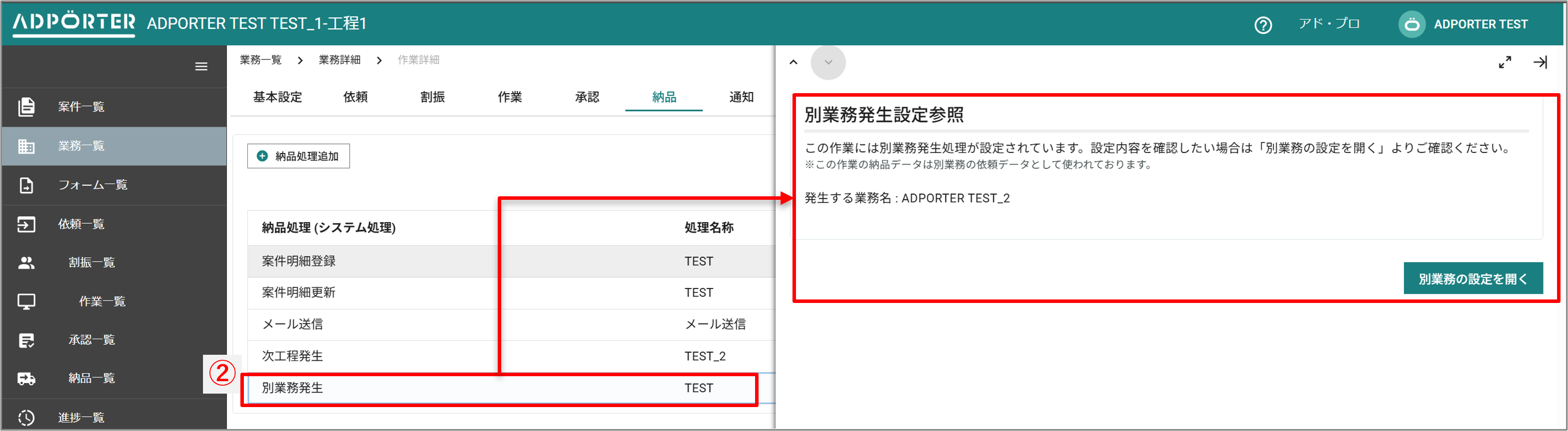The height and width of the screenshot is (431, 1568).
Task: Open 進捗一覧 in the sidebar
Action: pos(81,418)
